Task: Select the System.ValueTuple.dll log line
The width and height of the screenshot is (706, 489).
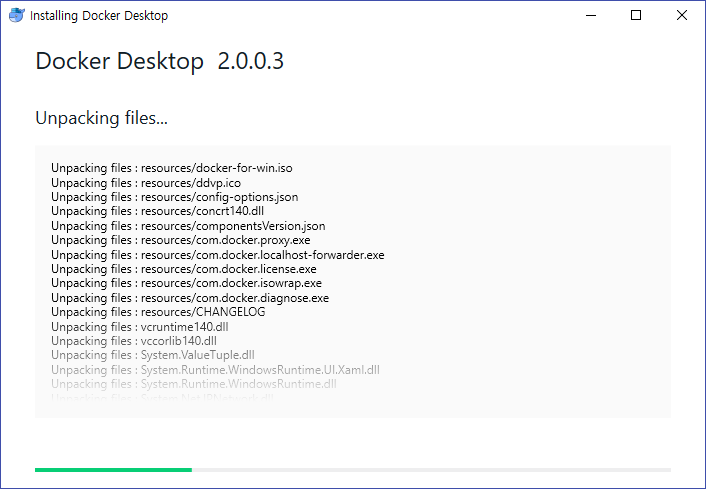Action: pos(153,355)
